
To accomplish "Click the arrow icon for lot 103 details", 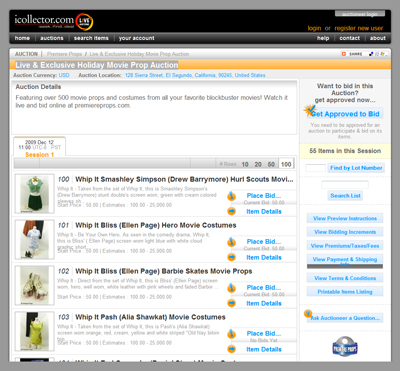I will pos(231,349).
